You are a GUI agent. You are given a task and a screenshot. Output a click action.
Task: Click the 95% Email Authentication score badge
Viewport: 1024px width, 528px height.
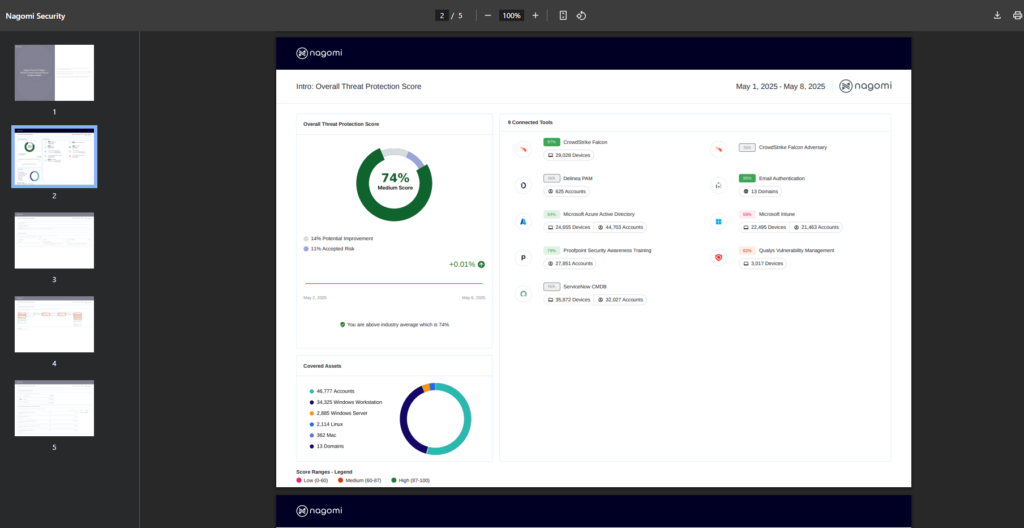[x=746, y=178]
